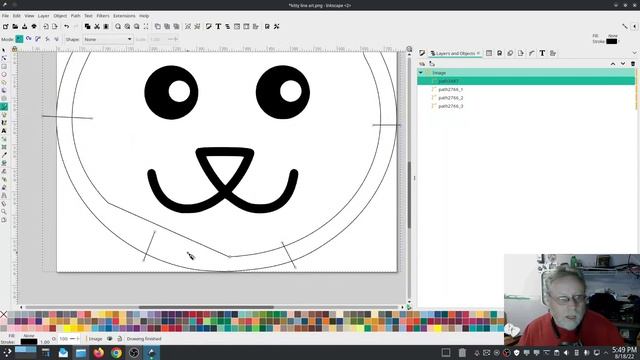This screenshot has height=360, width=640.
Task: Open Chrome from the taskbar
Action: [x=116, y=353]
